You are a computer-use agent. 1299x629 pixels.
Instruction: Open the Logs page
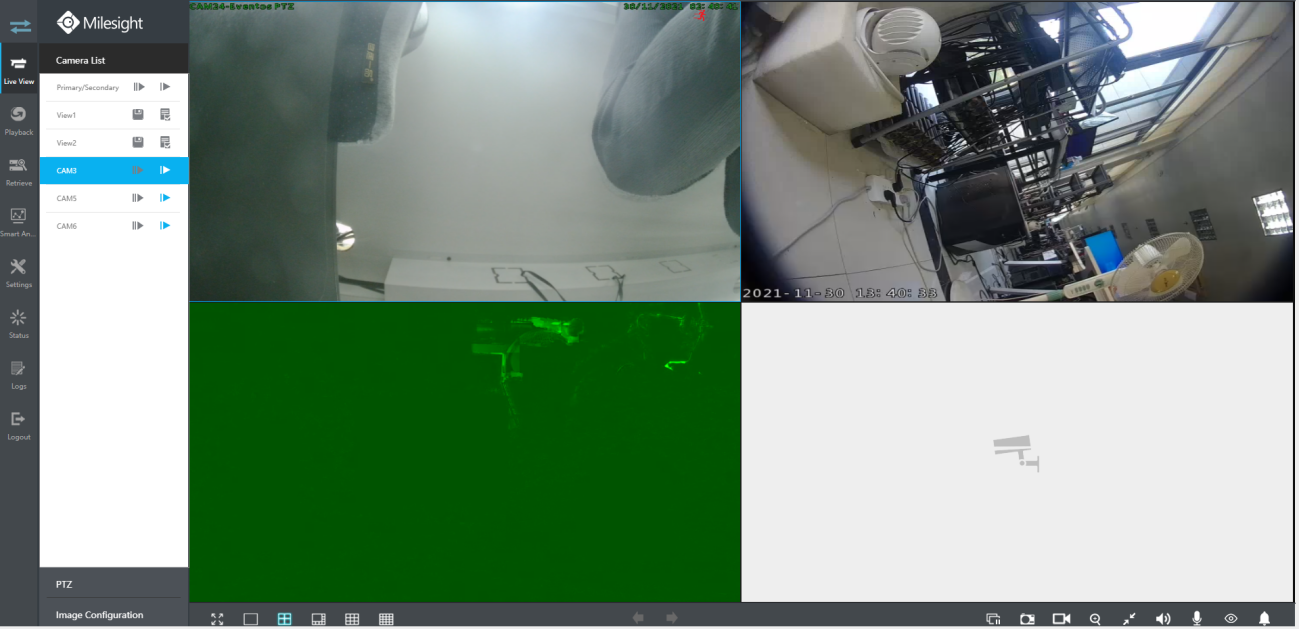pos(18,374)
